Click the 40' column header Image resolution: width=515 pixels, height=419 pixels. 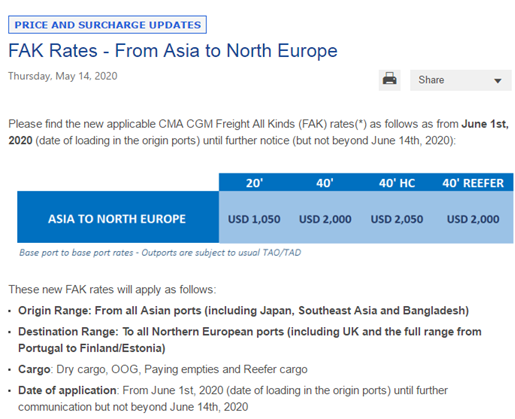tap(325, 183)
